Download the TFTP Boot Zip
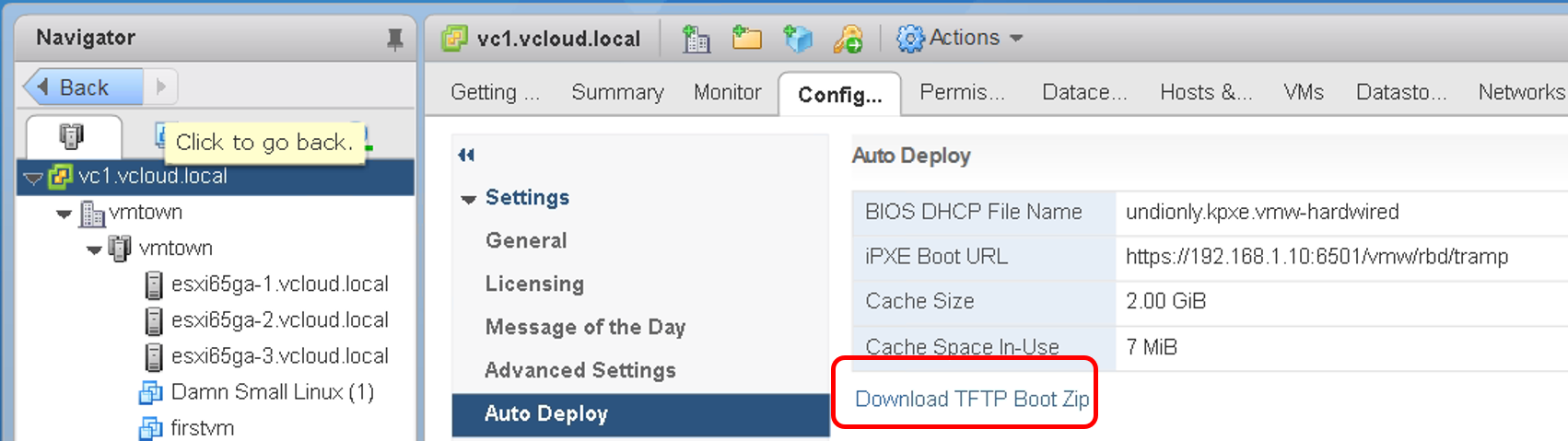 972,399
